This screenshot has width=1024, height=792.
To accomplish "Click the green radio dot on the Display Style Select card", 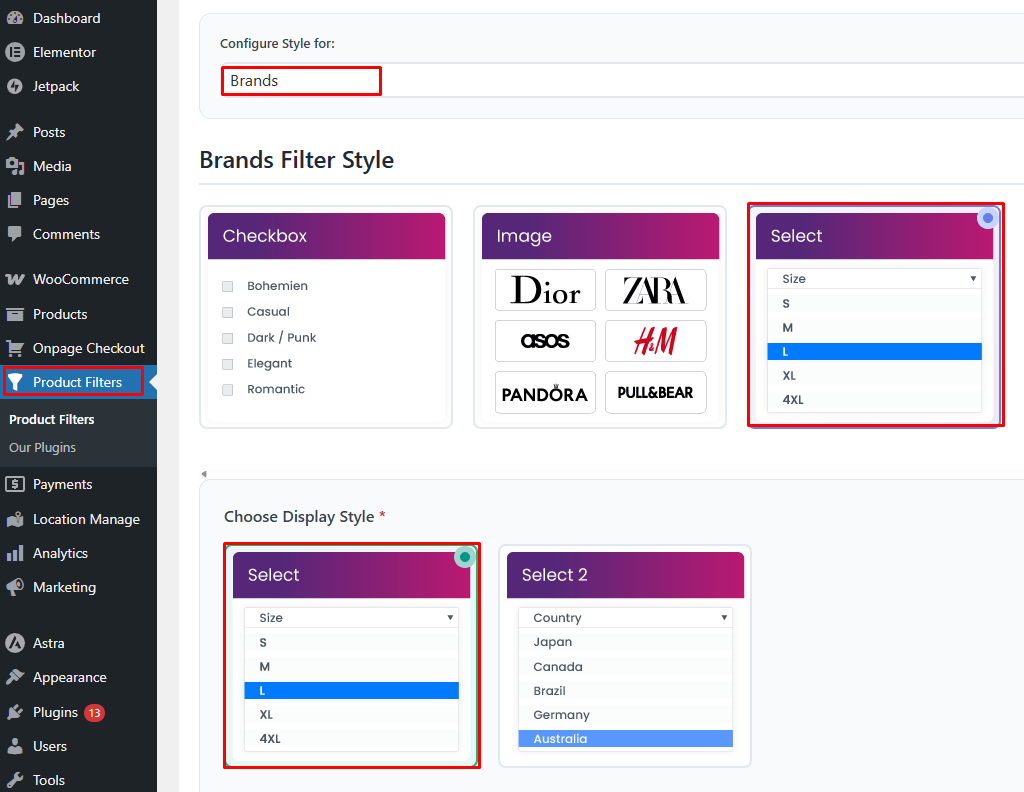I will pyautogui.click(x=464, y=557).
